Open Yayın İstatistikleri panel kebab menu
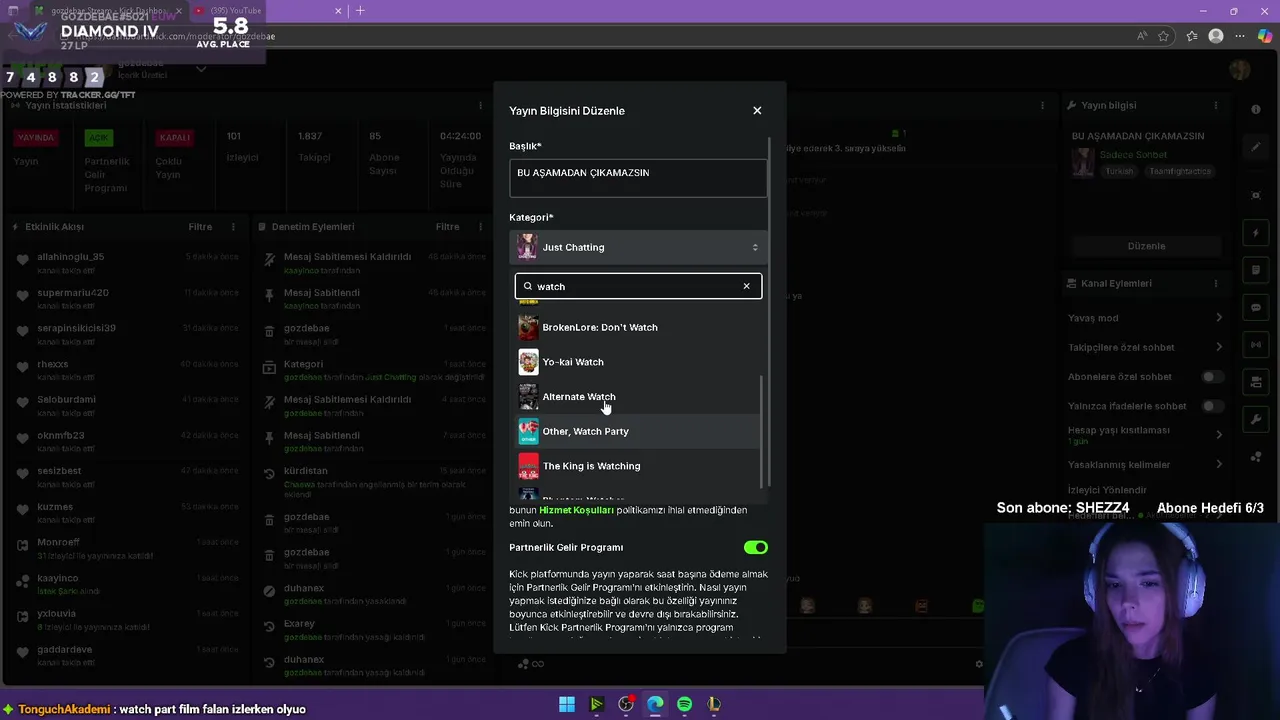This screenshot has width=1280, height=720. (480, 105)
